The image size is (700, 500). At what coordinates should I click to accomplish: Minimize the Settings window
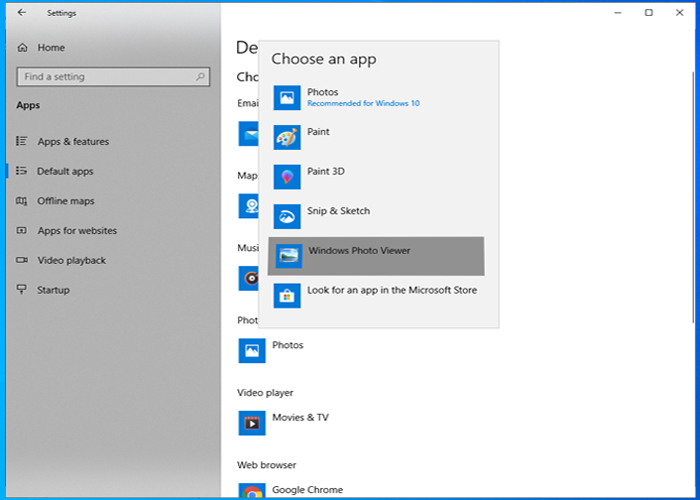pyautogui.click(x=618, y=12)
